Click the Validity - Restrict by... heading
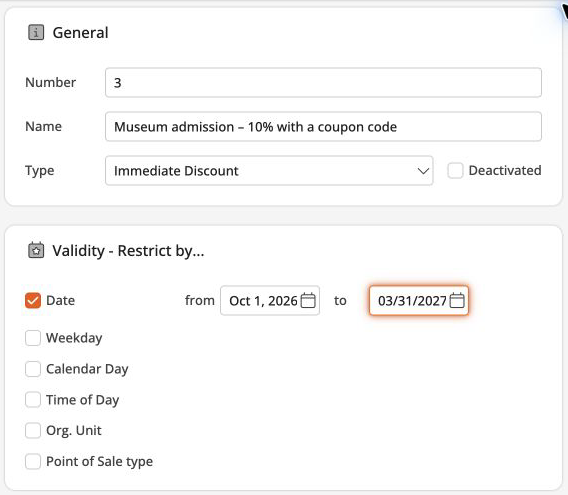This screenshot has height=495, width=568. [128, 251]
